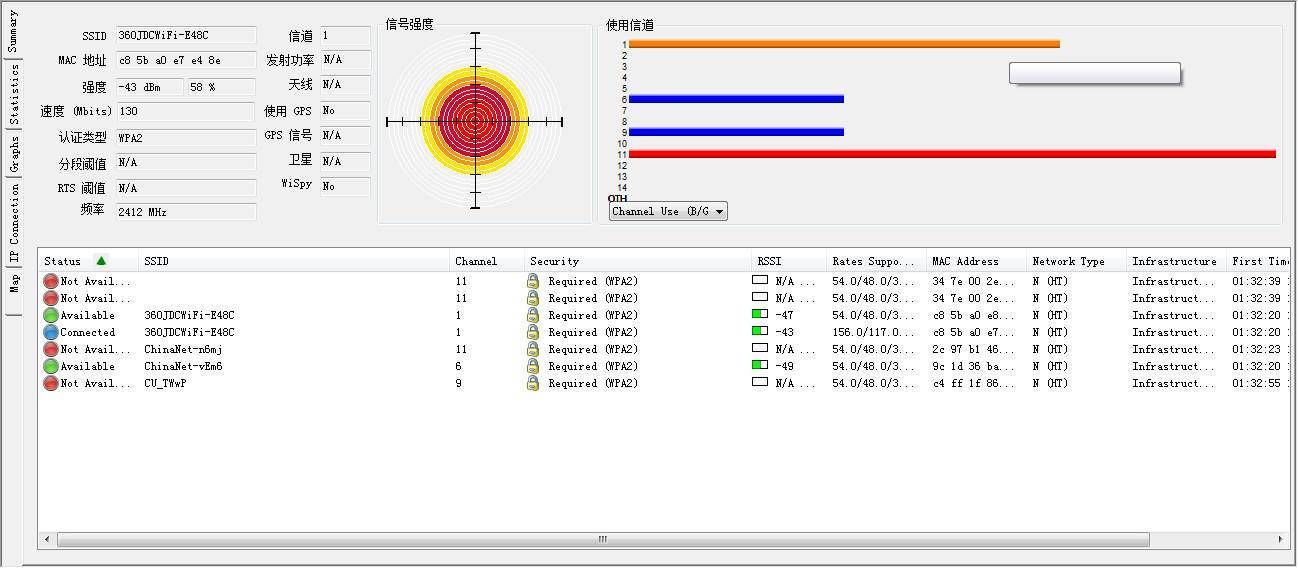
Task: Click the red channel 11 usage bar
Action: [950, 154]
